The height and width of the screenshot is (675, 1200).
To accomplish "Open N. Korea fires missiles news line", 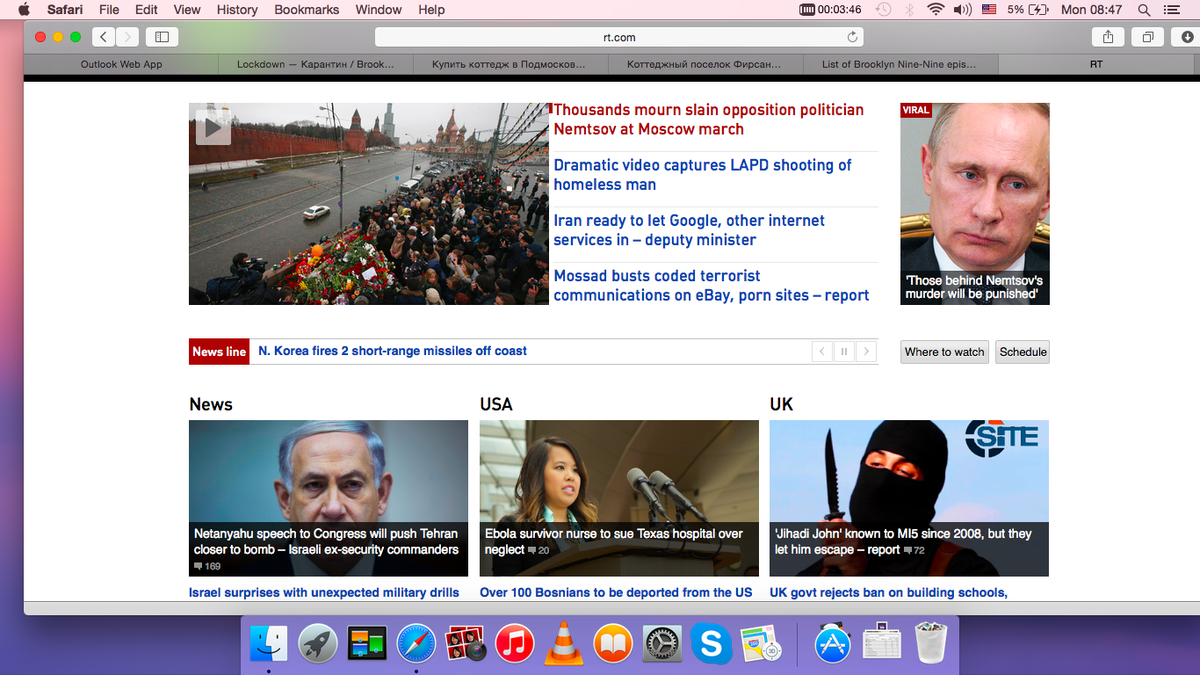I will tap(392, 351).
